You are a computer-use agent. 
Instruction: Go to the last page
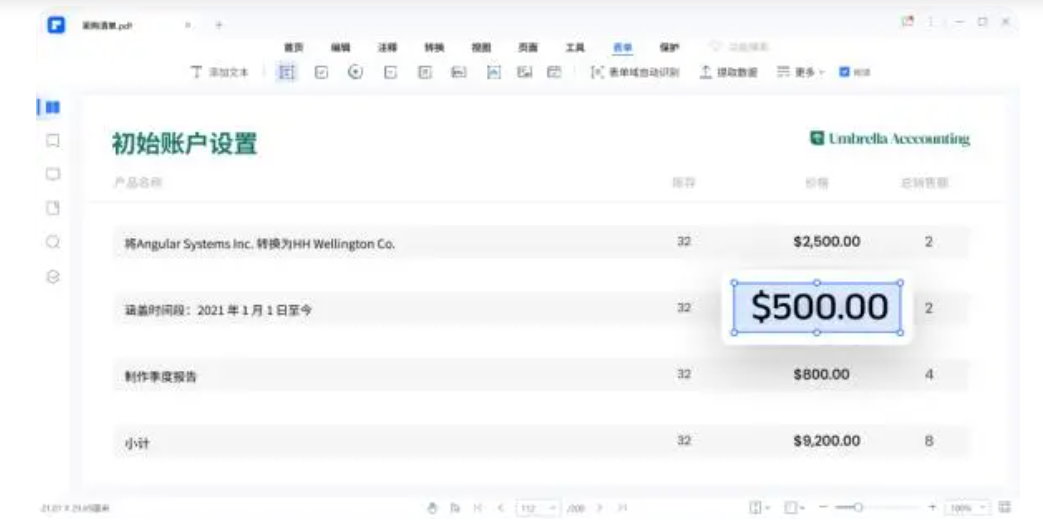coord(622,508)
